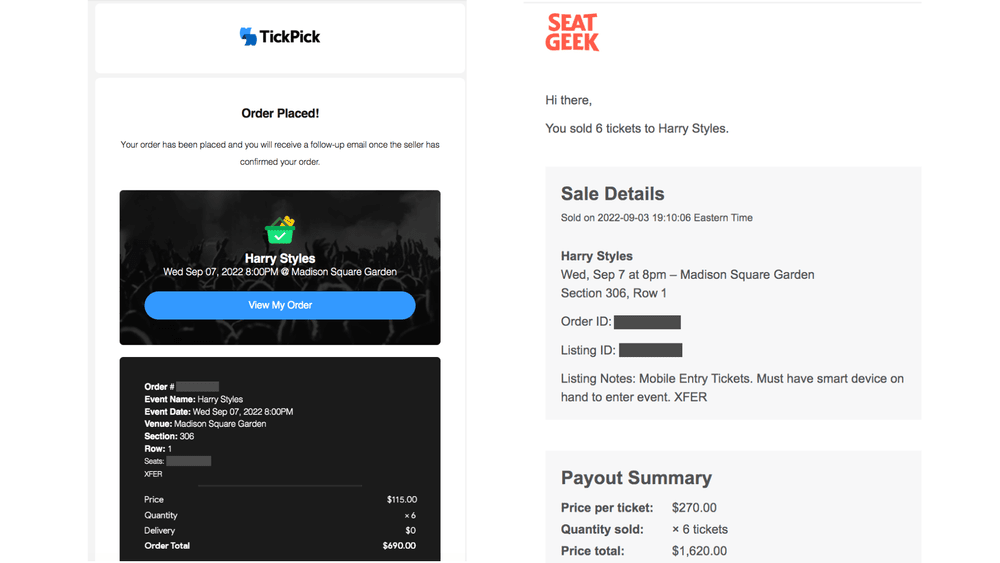Screen dimensions: 1000x563
Task: Click Harry Styles title in dark banner
Action: click(x=280, y=259)
